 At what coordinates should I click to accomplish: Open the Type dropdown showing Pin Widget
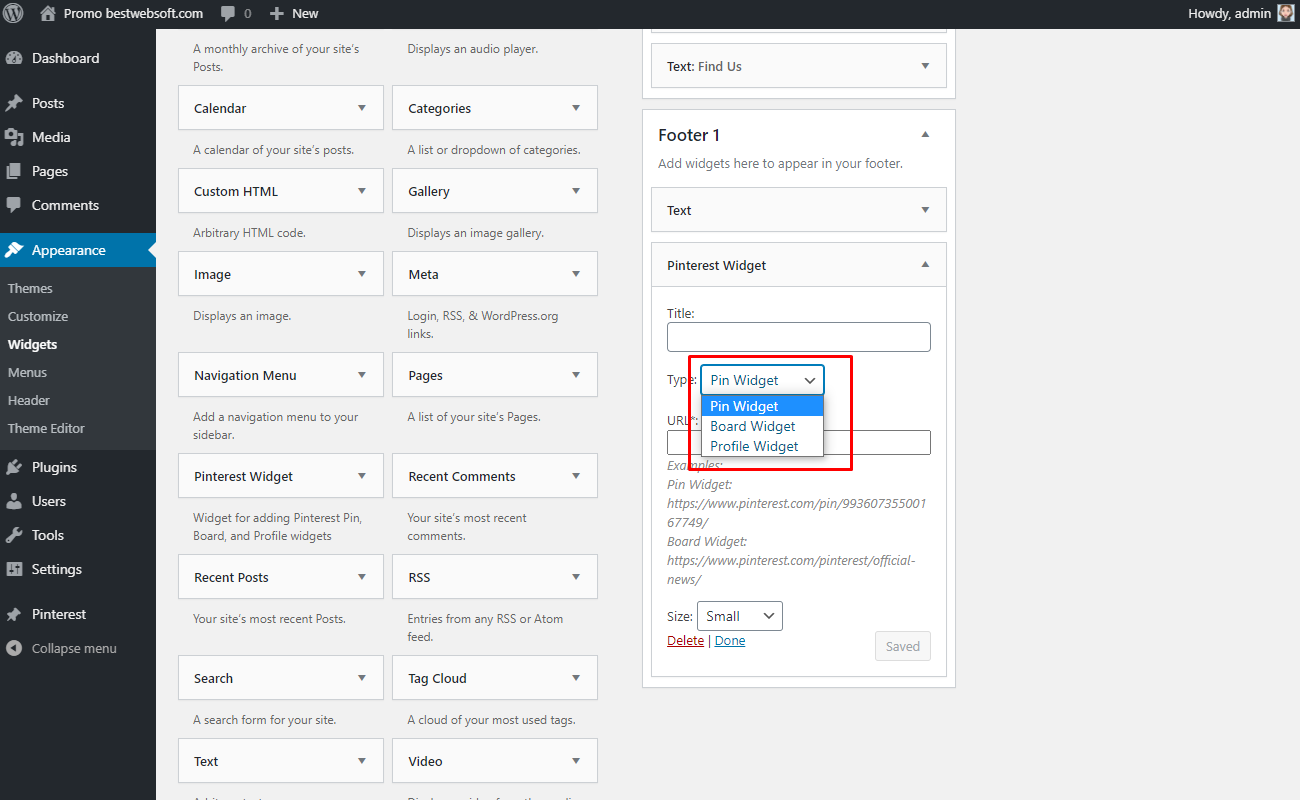(x=762, y=380)
